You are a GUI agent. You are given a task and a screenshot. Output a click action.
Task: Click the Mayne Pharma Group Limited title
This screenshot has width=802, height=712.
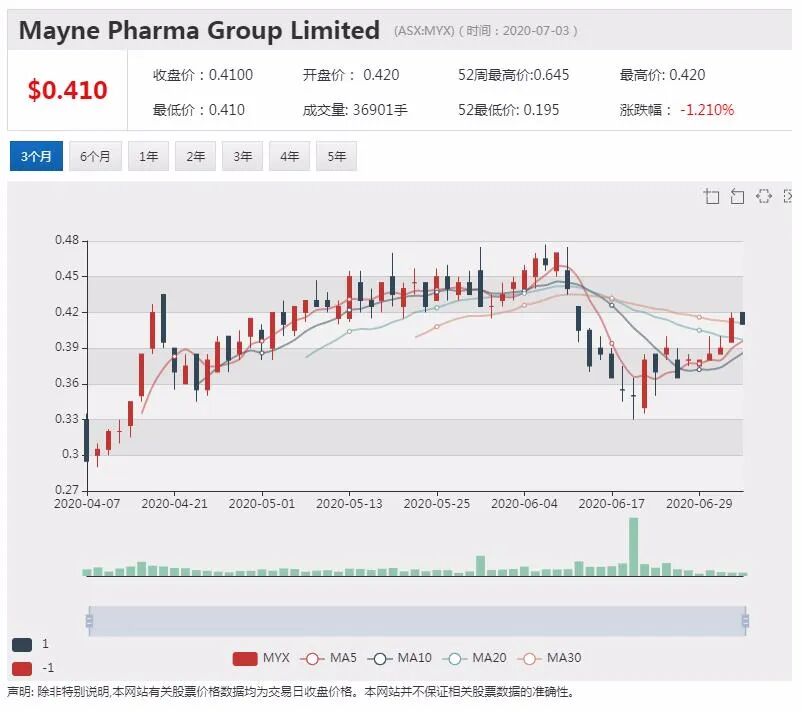pos(199,30)
